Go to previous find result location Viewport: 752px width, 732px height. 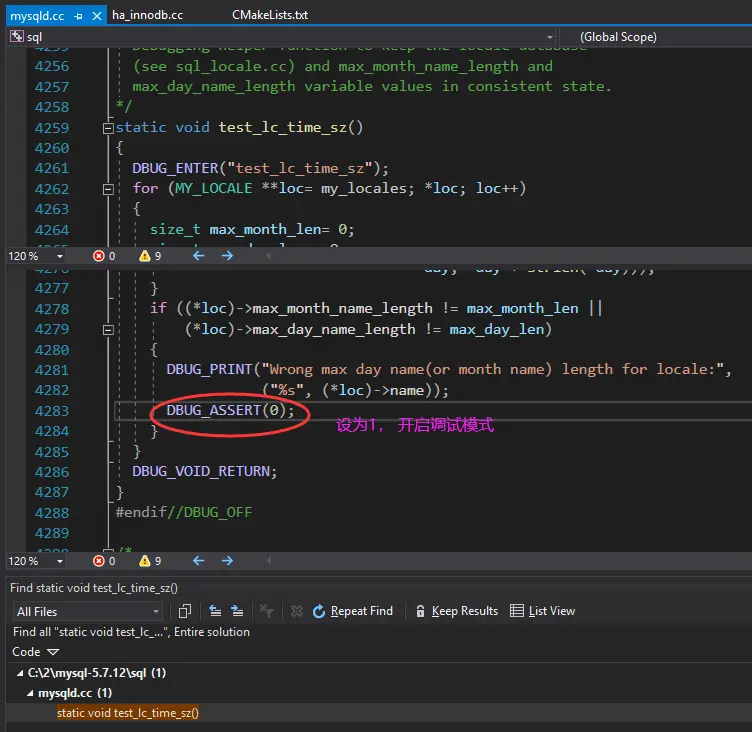pyautogui.click(x=215, y=611)
